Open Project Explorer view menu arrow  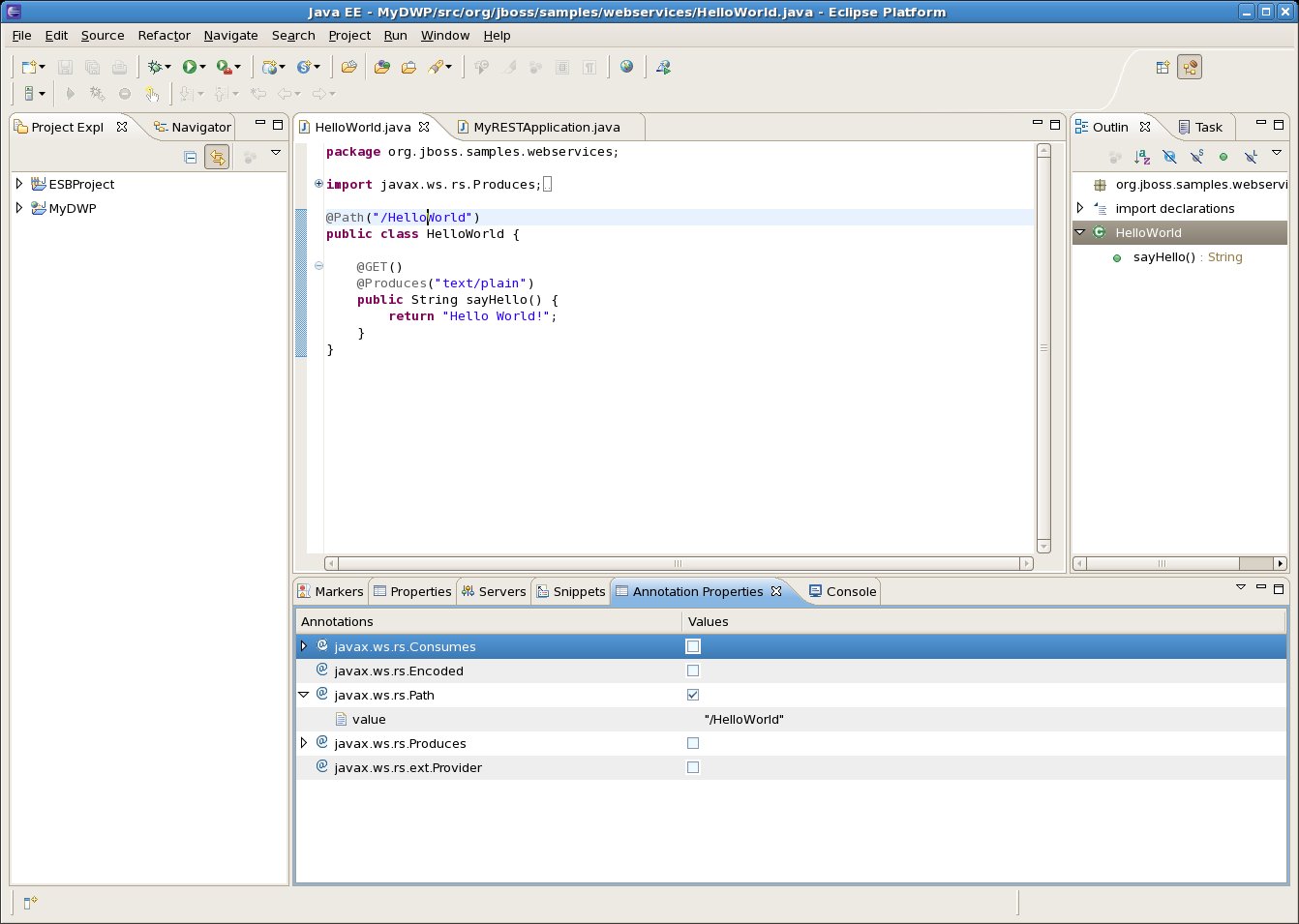coord(276,153)
